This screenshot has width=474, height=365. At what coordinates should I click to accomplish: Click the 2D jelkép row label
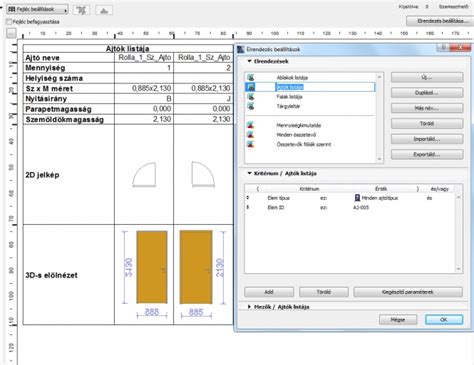pyautogui.click(x=42, y=175)
